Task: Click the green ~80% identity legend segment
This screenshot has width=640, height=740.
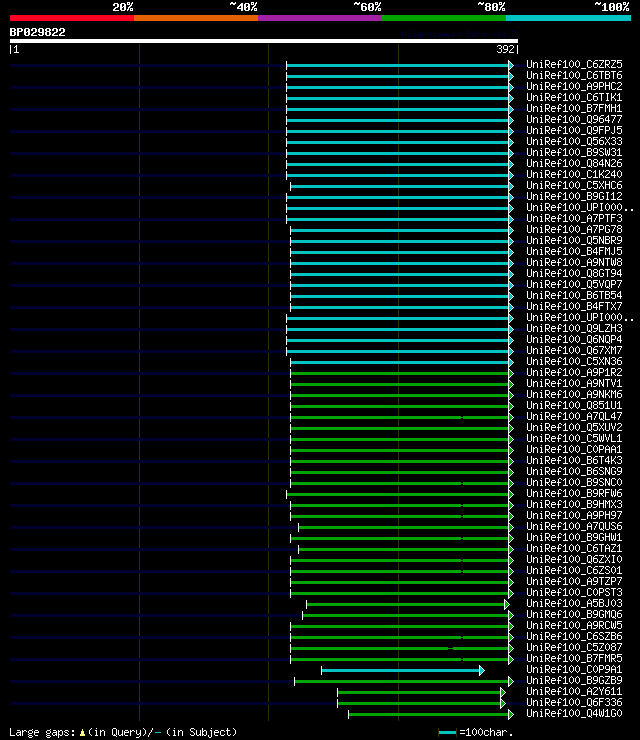Action: click(444, 18)
